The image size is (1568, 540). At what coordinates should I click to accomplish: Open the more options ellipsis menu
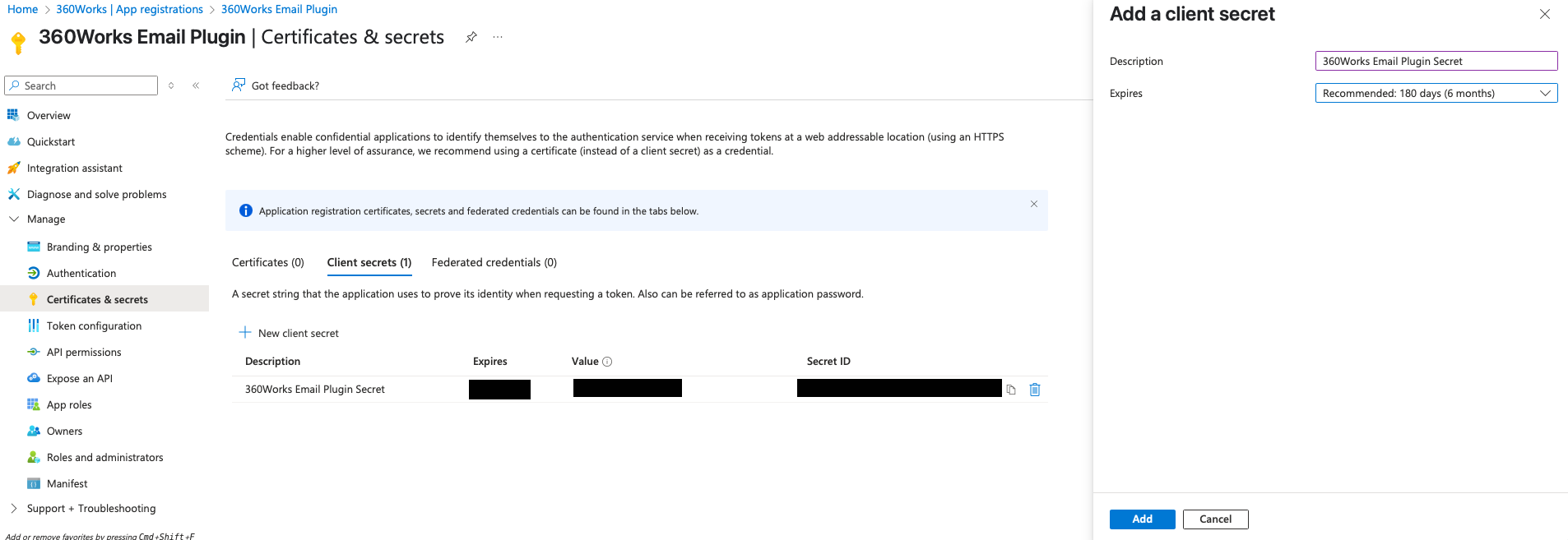[x=498, y=37]
